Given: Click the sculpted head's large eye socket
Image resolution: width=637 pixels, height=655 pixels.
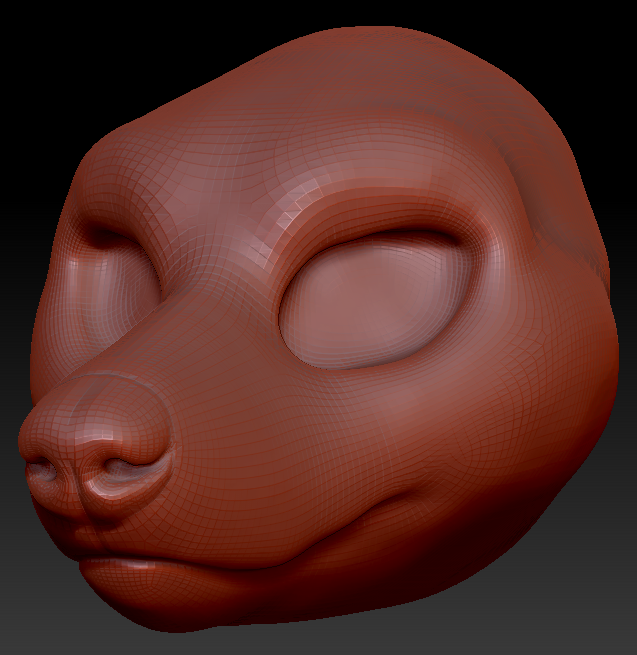Looking at the screenshot, I should (x=376, y=300).
